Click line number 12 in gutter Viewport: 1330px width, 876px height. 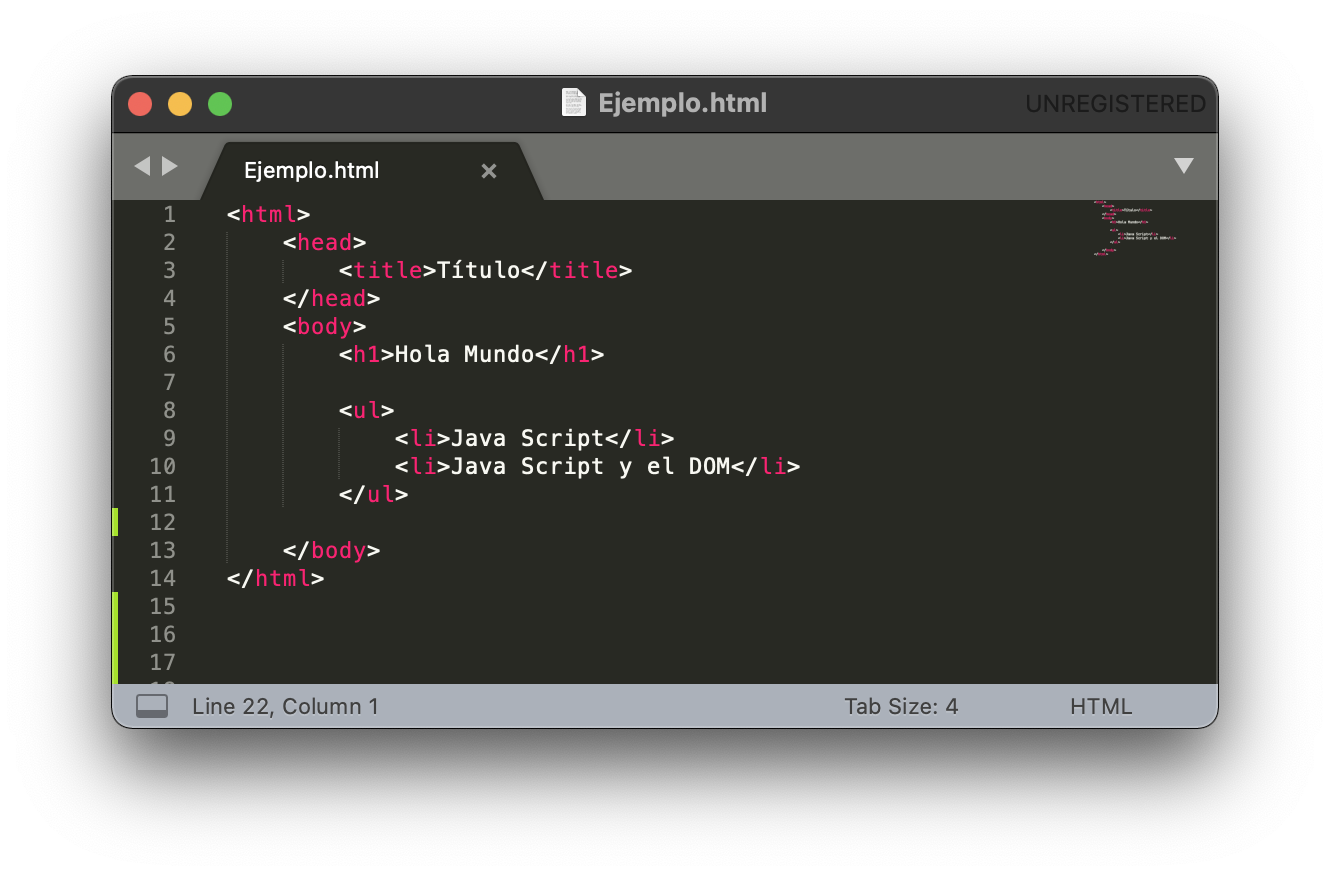tap(162, 522)
